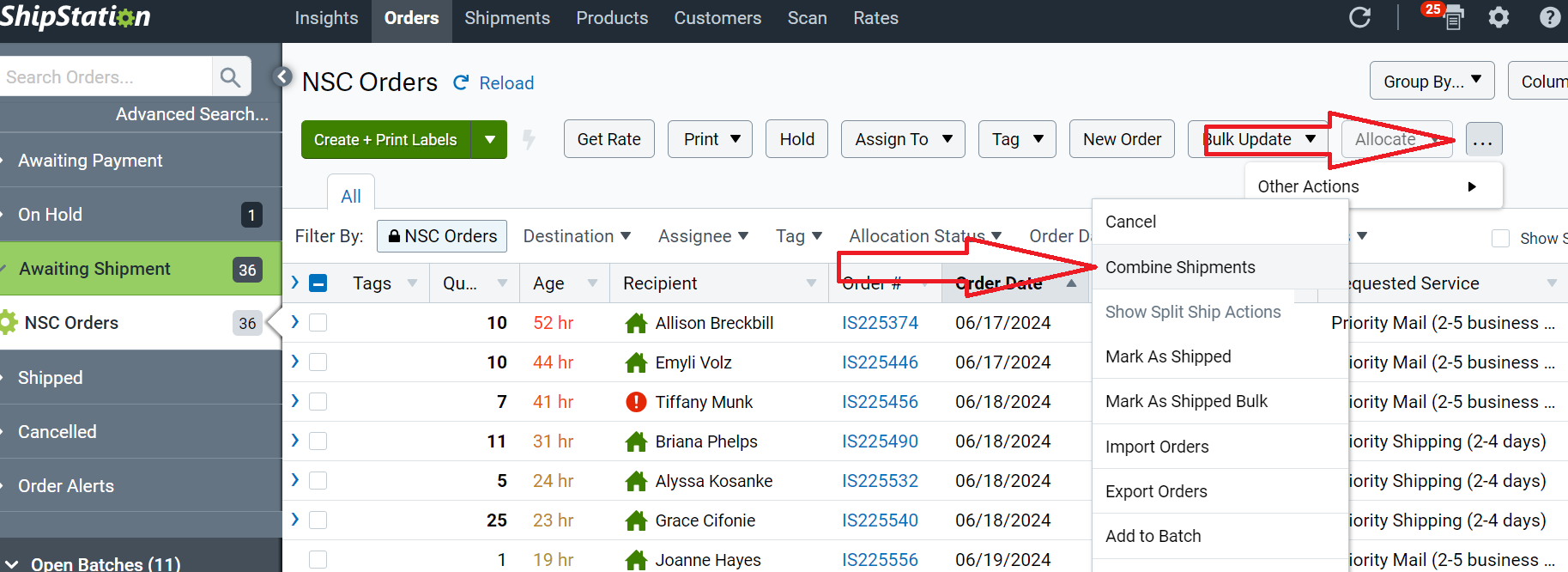Click the Hold button
The height and width of the screenshot is (572, 1568).
point(796,139)
